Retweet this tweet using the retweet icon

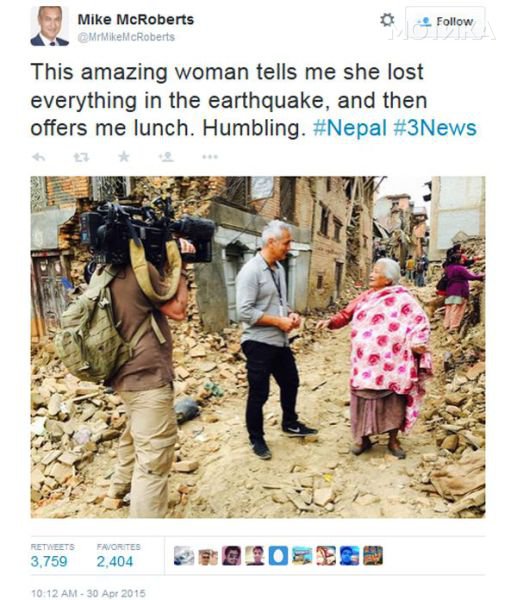(81, 157)
